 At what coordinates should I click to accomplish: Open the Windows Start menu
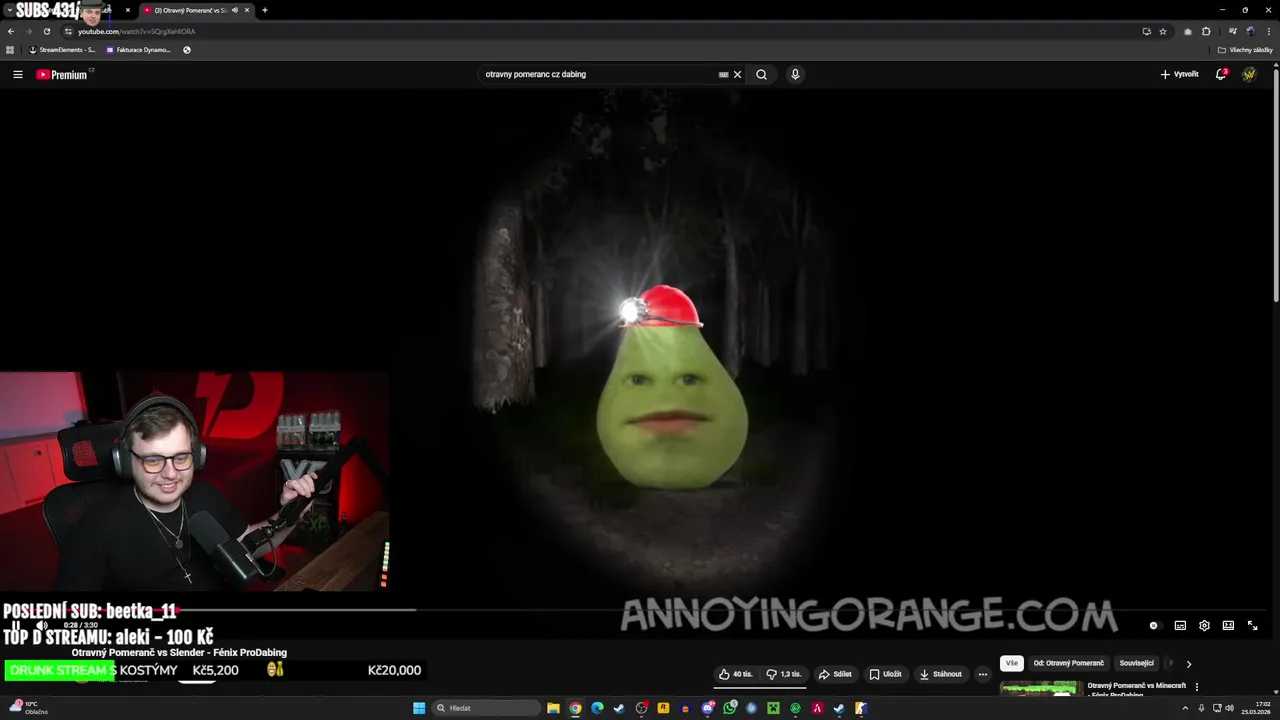pyautogui.click(x=419, y=708)
